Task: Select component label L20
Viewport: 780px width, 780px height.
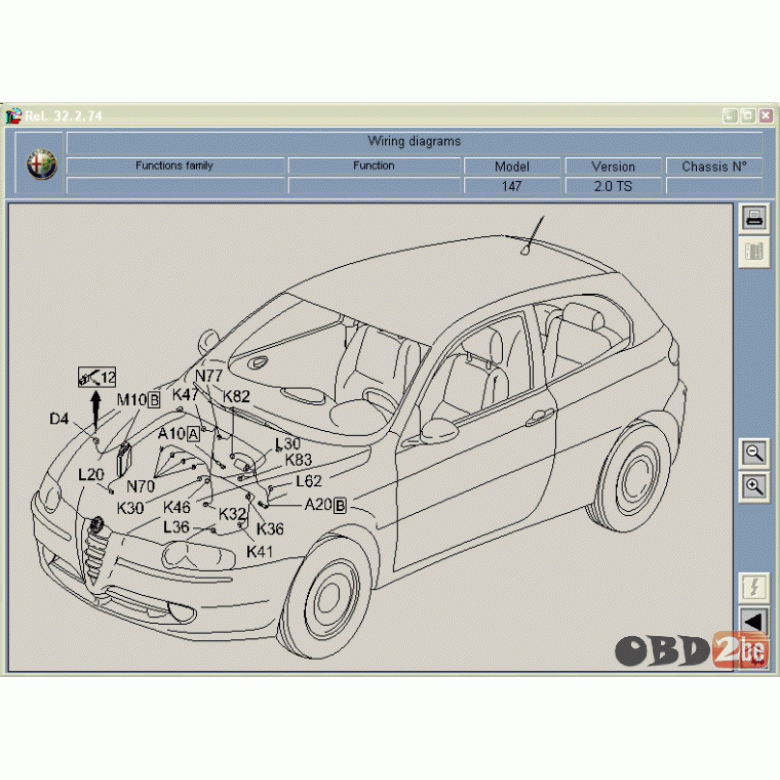Action: 92,475
